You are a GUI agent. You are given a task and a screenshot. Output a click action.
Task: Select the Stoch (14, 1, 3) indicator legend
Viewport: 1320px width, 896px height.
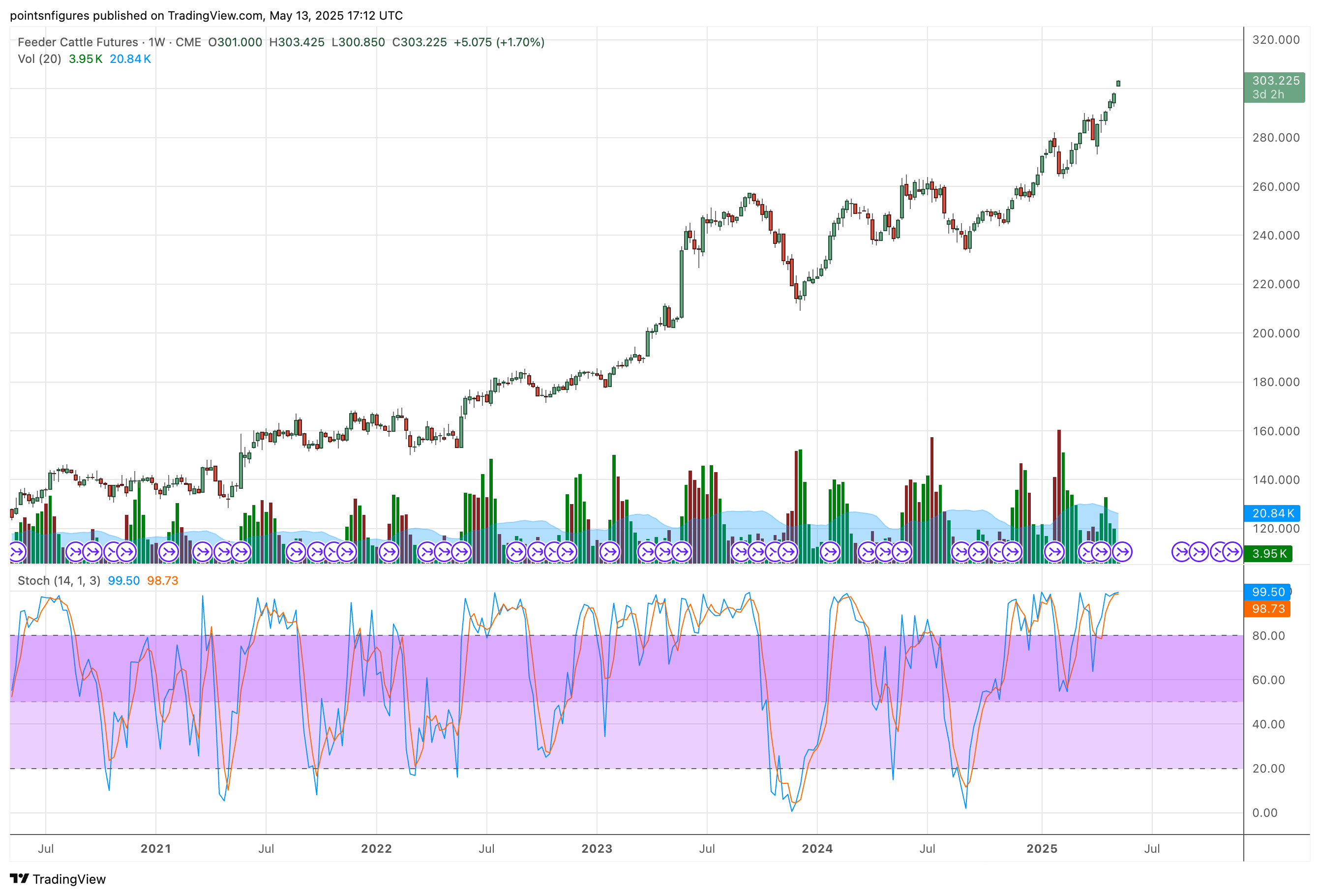pos(59,580)
